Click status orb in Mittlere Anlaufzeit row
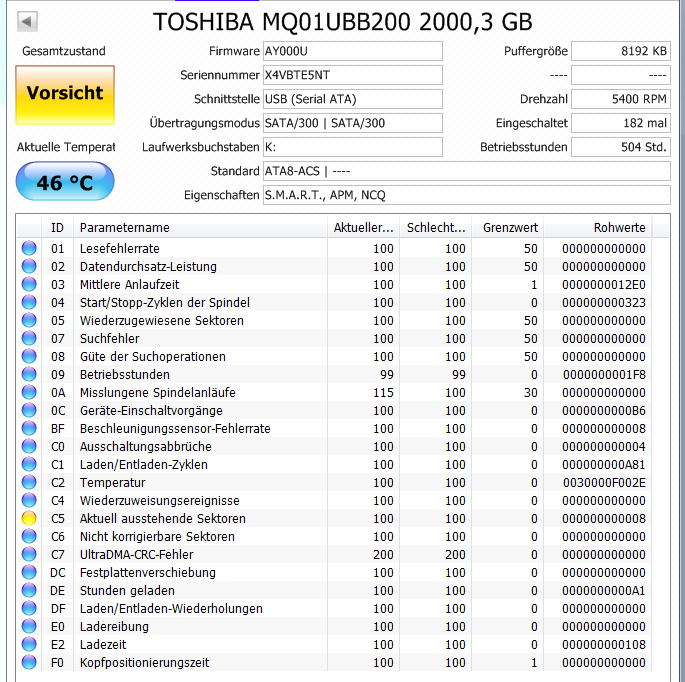The height and width of the screenshot is (682, 685). point(29,284)
